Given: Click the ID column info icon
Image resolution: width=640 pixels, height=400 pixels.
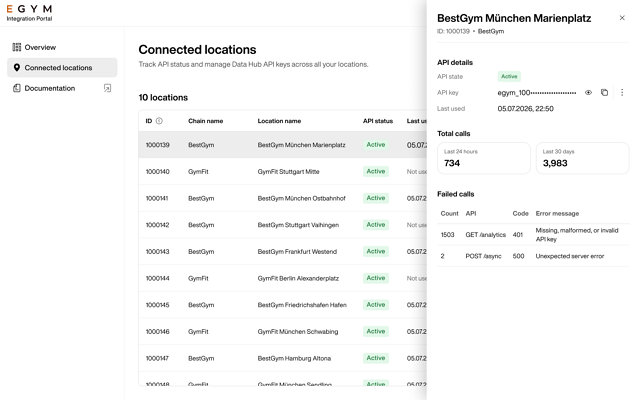Looking at the screenshot, I should click(x=159, y=121).
